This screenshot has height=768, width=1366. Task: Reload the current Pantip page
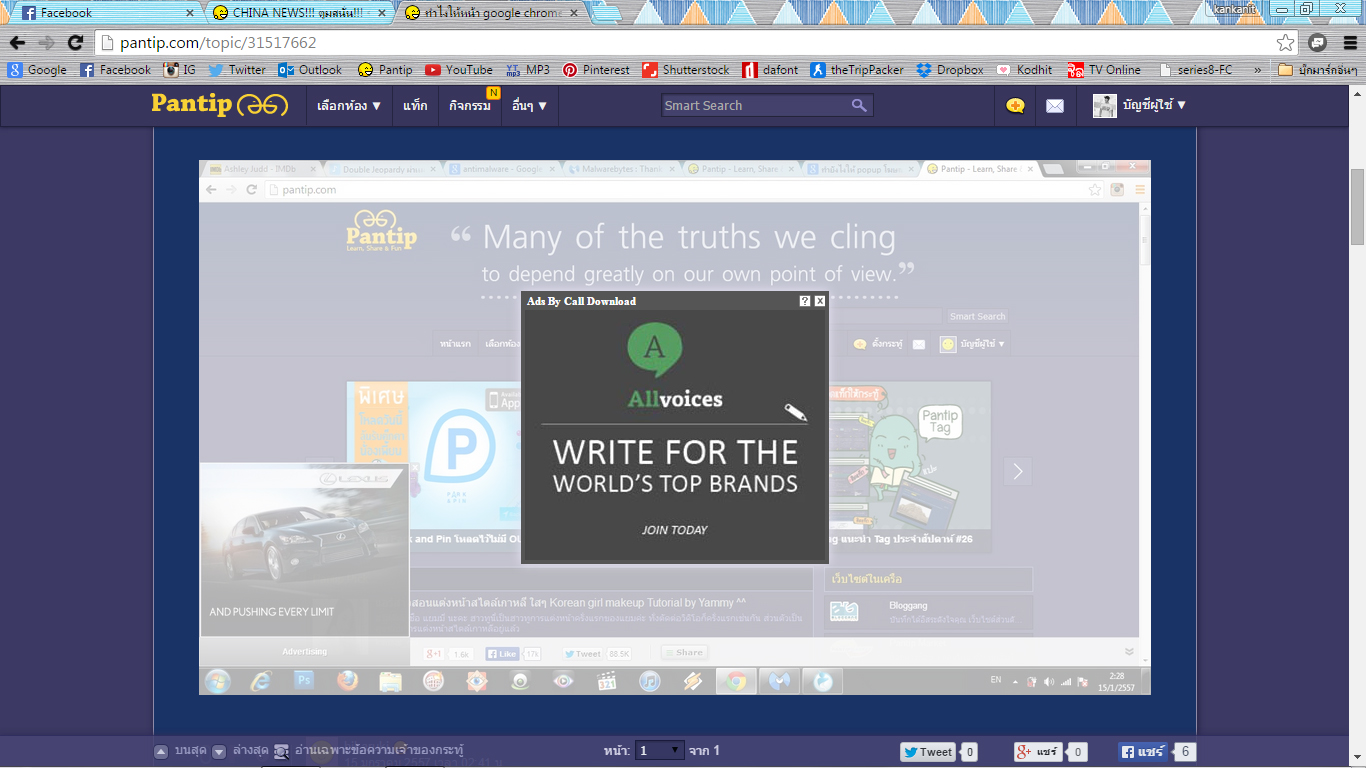(75, 43)
